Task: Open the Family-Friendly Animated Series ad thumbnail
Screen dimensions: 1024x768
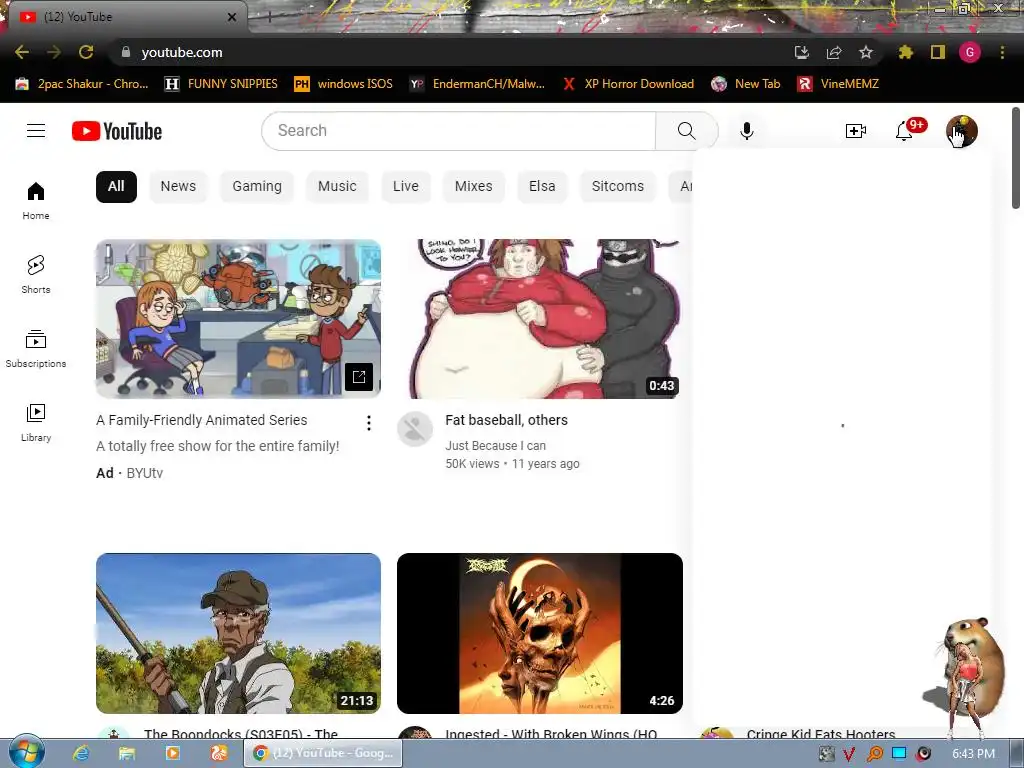Action: (x=238, y=319)
